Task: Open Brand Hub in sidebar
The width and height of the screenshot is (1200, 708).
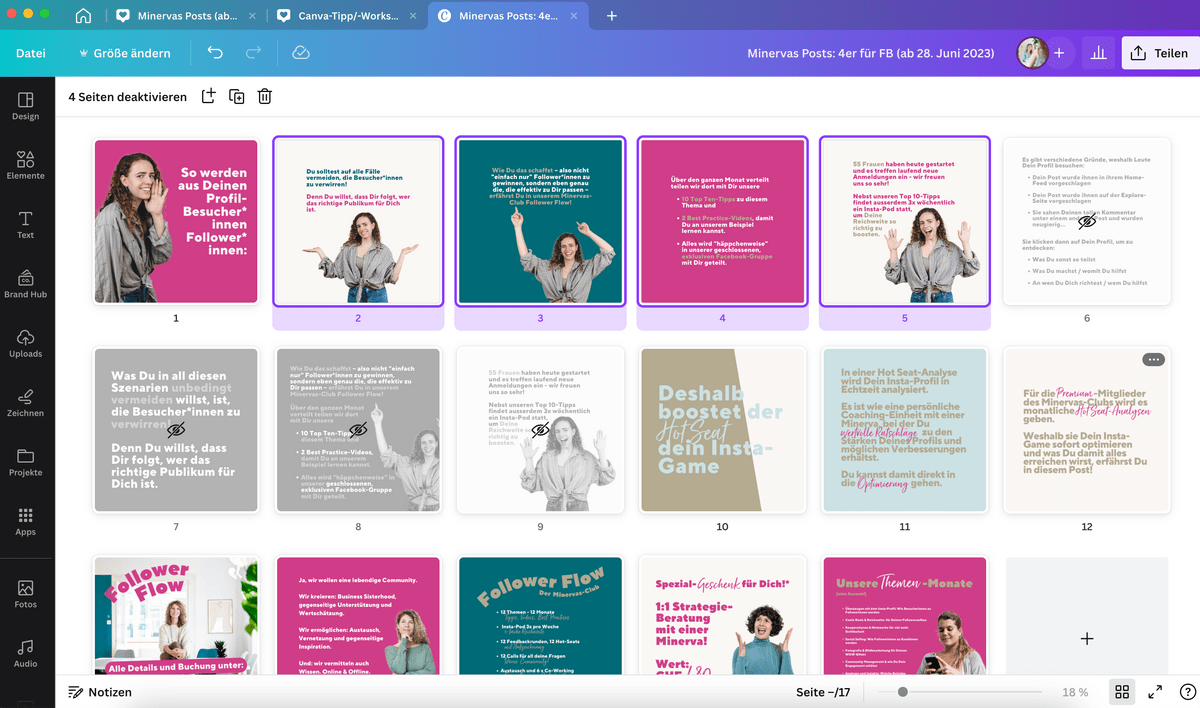Action: tap(26, 284)
